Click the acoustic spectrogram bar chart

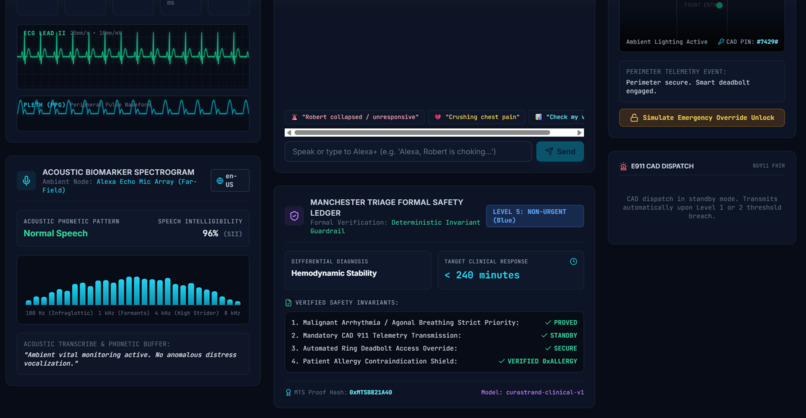(133, 290)
